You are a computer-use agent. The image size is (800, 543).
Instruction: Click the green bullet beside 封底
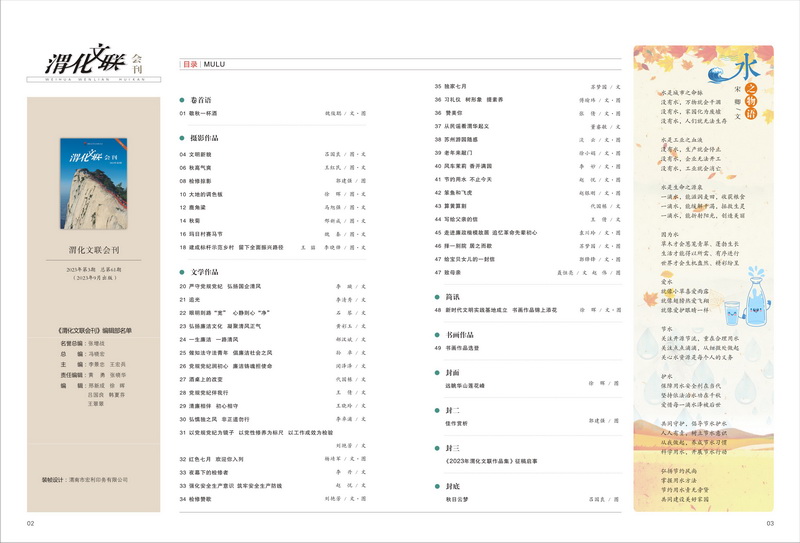437,484
